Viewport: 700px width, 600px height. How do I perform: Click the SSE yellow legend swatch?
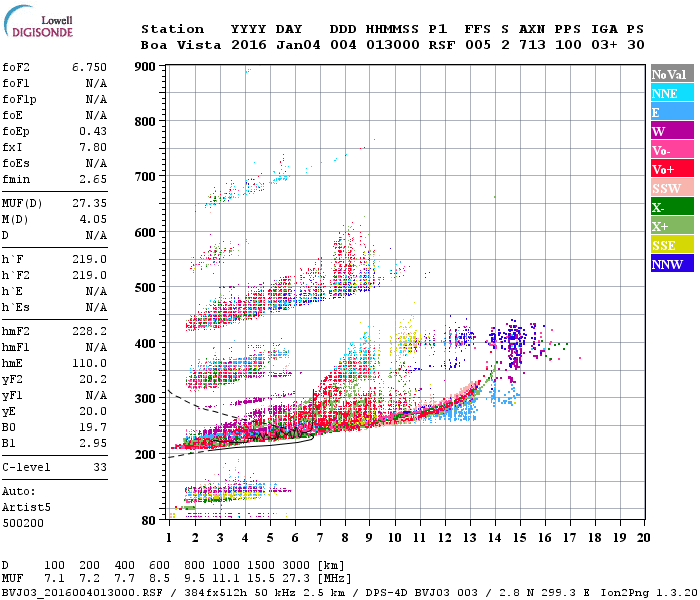pos(672,245)
